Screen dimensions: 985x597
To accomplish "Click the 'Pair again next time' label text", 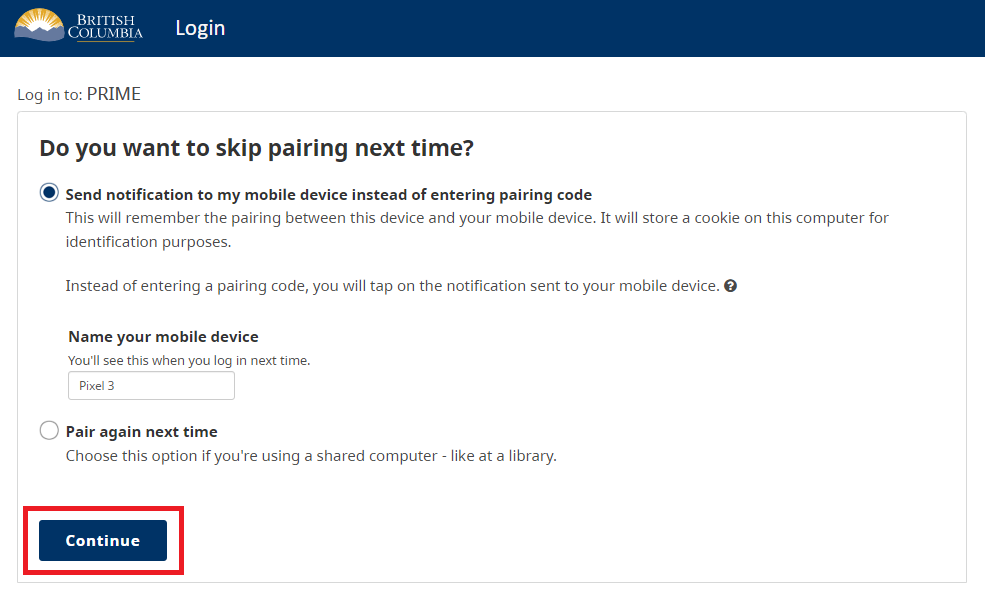I will [x=141, y=432].
